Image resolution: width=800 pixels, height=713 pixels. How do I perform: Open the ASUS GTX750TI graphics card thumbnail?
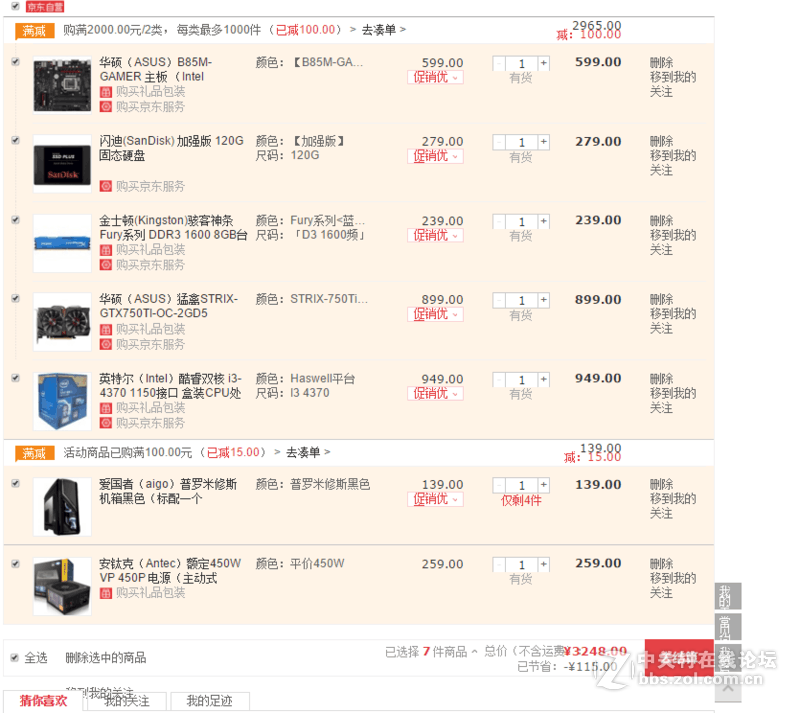[x=62, y=322]
